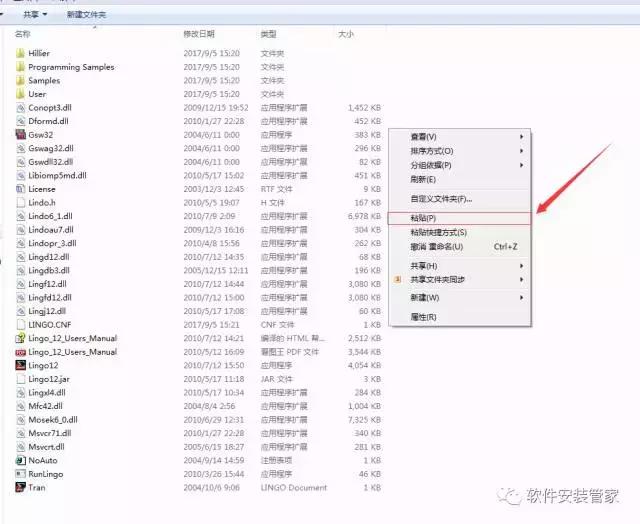640x524 pixels.
Task: Click the 新建文件夹 toolbar button
Action: (x=86, y=15)
